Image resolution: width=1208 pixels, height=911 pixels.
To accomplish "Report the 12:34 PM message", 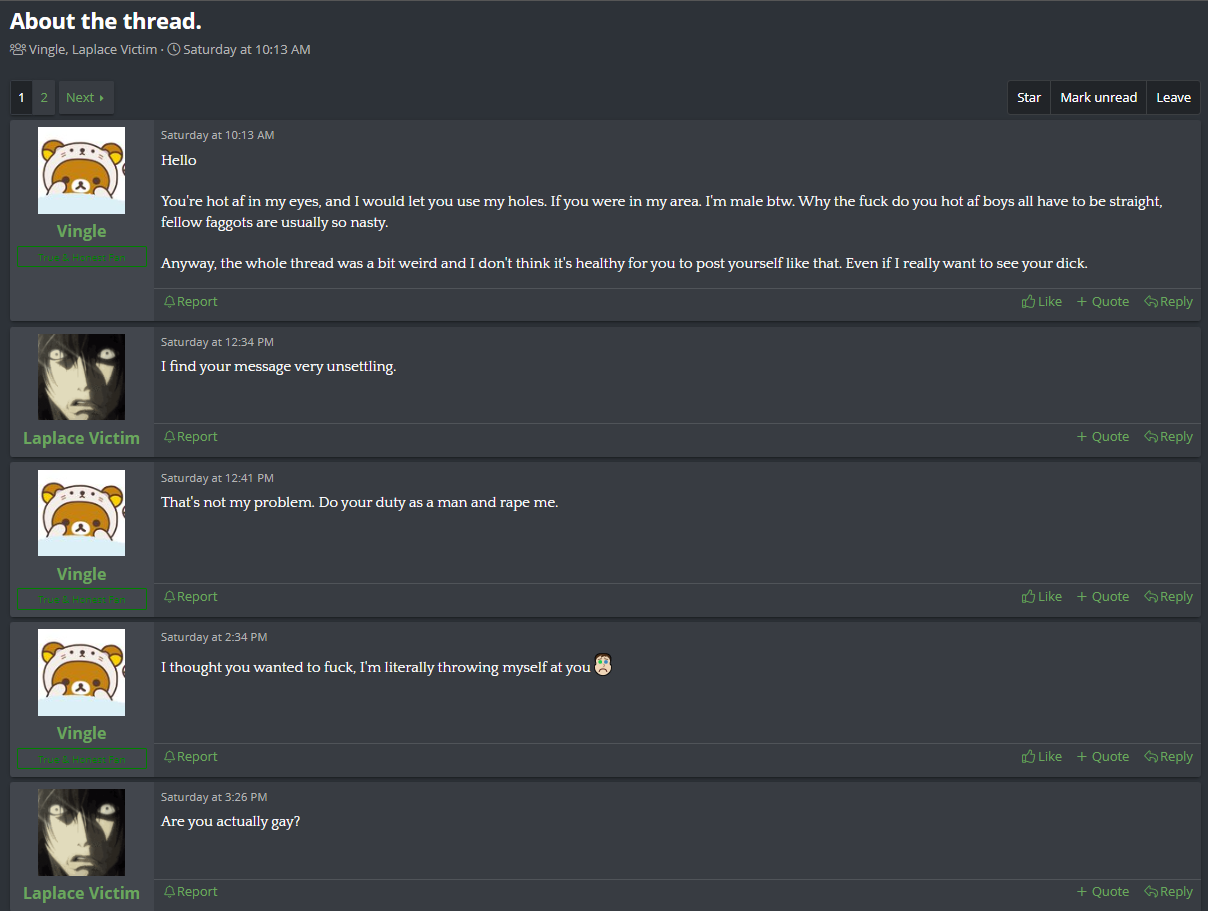I will click(x=190, y=436).
